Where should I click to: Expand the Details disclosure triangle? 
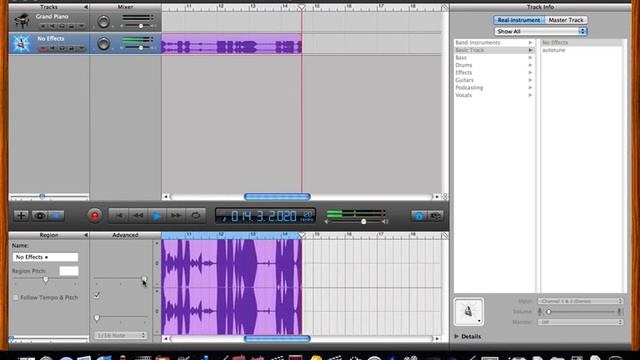coord(457,336)
